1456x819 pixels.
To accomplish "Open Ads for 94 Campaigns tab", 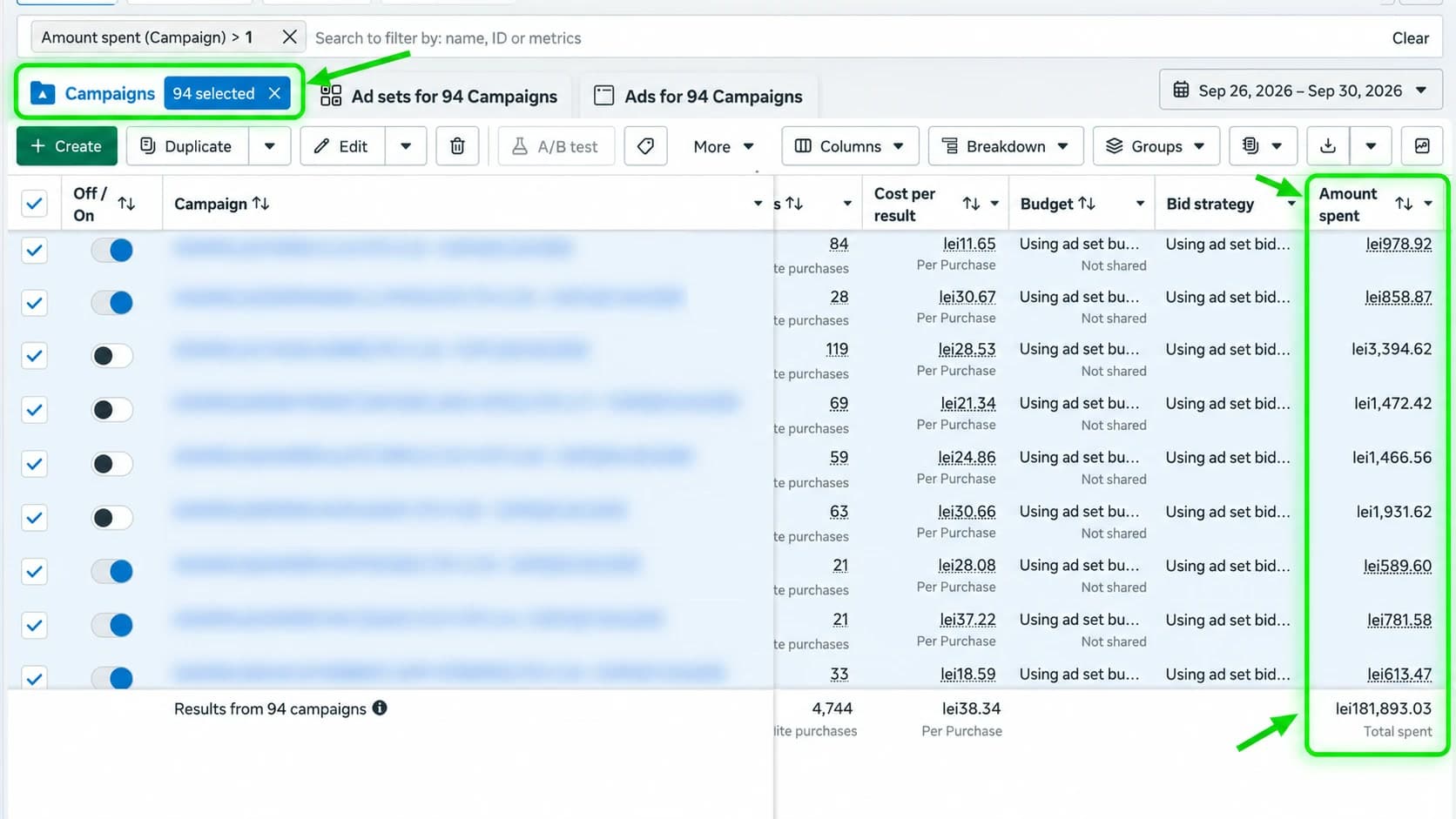I will (698, 96).
